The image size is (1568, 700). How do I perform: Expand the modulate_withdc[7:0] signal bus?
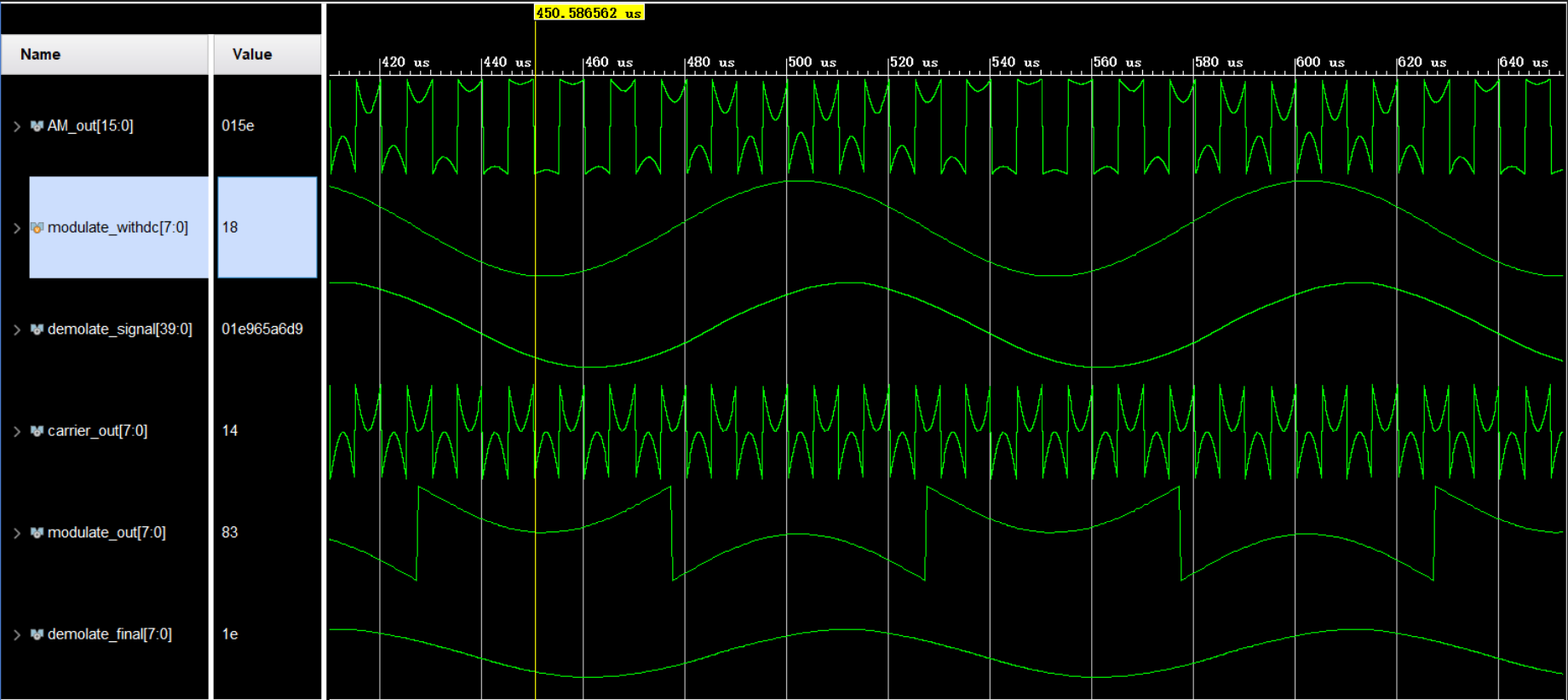pos(16,227)
